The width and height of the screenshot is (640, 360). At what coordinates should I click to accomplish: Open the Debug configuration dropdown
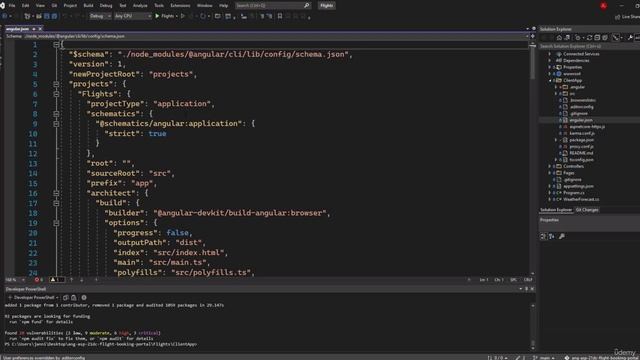(x=100, y=16)
